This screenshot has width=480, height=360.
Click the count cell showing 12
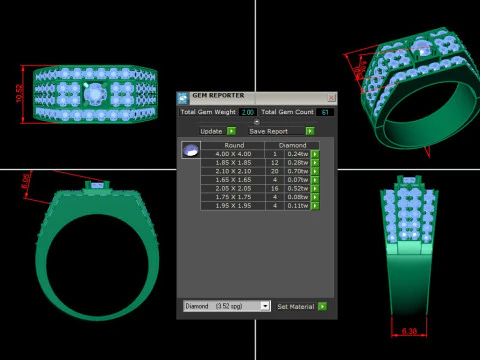click(275, 163)
